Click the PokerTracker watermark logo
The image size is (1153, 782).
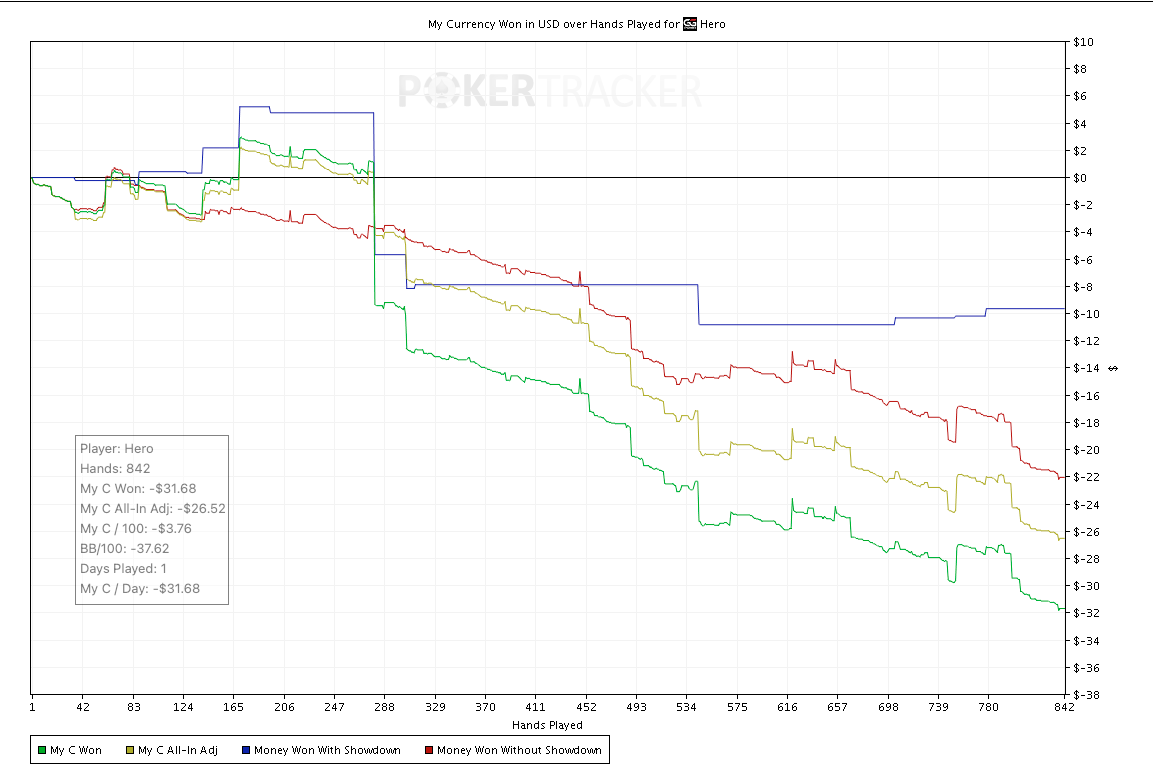coord(550,91)
